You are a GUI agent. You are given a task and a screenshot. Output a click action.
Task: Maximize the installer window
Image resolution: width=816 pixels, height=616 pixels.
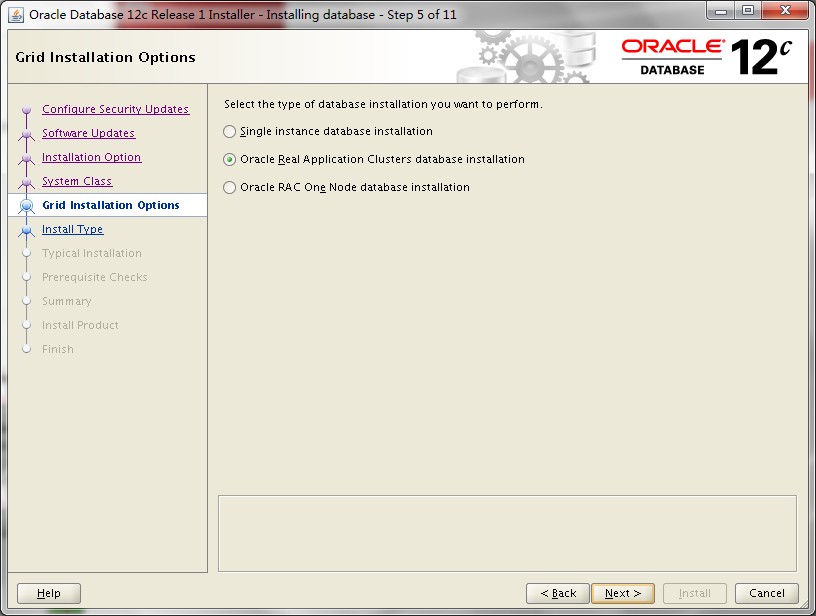coord(748,11)
